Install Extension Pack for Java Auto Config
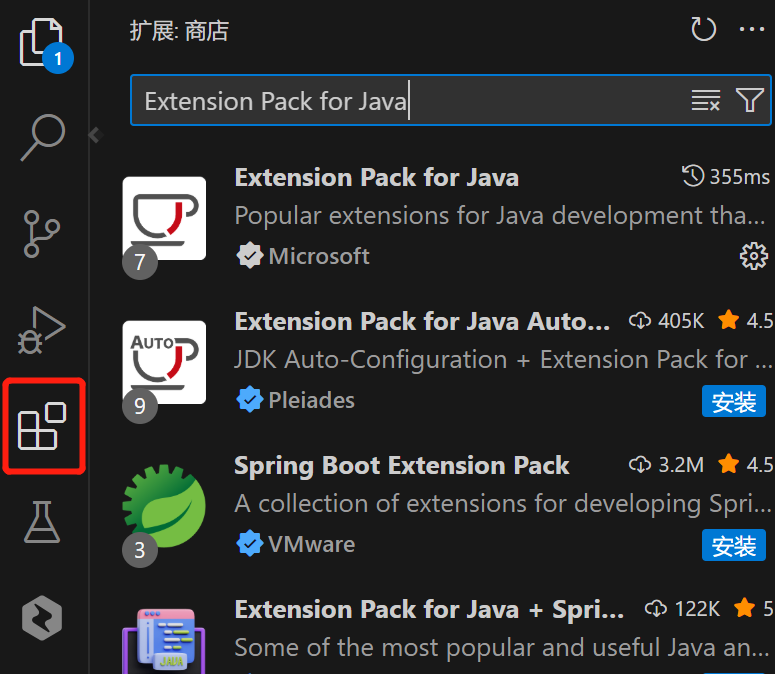775x674 pixels. tap(734, 402)
